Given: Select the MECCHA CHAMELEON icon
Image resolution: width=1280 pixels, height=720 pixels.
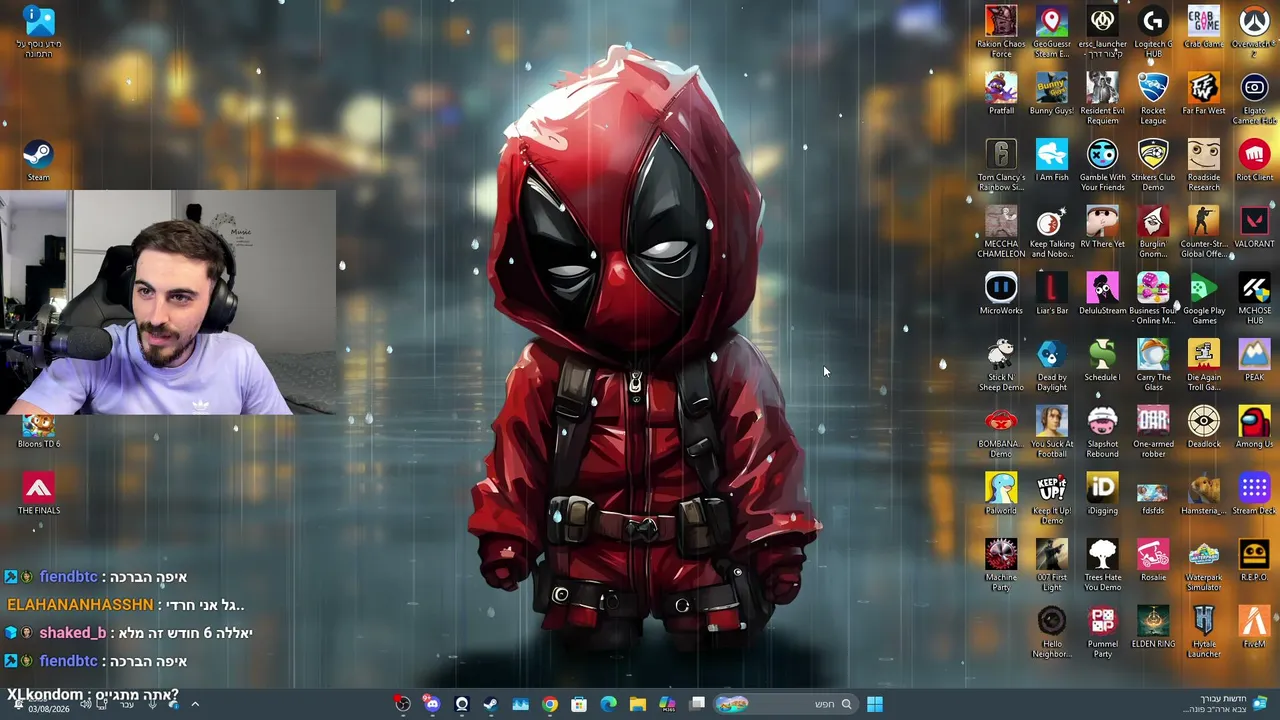Looking at the screenshot, I should pyautogui.click(x=1001, y=232).
